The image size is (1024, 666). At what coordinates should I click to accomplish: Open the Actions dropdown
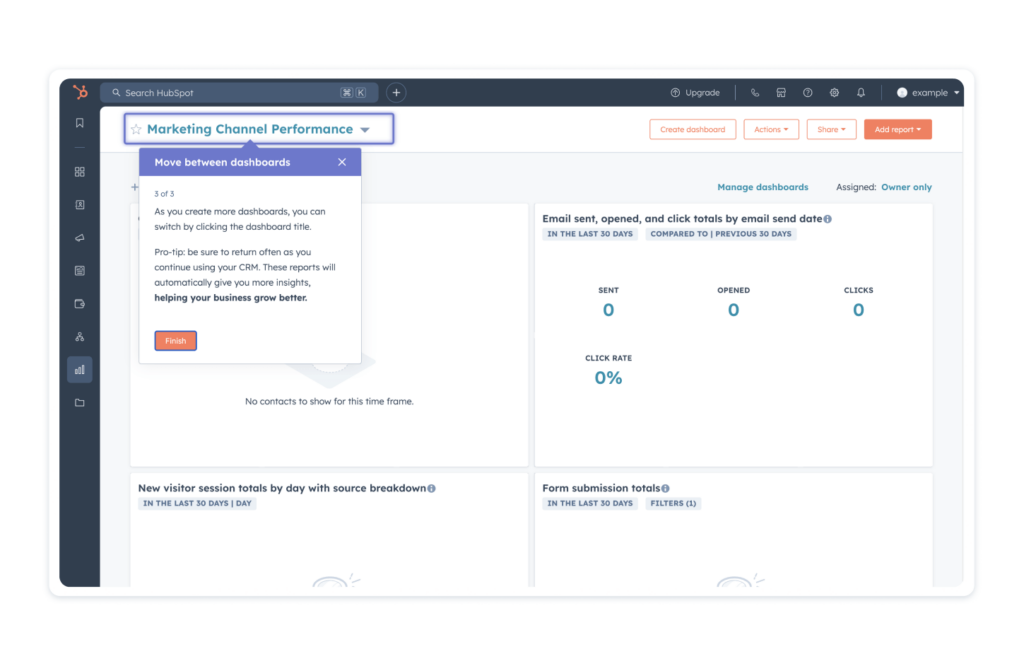pyautogui.click(x=771, y=129)
